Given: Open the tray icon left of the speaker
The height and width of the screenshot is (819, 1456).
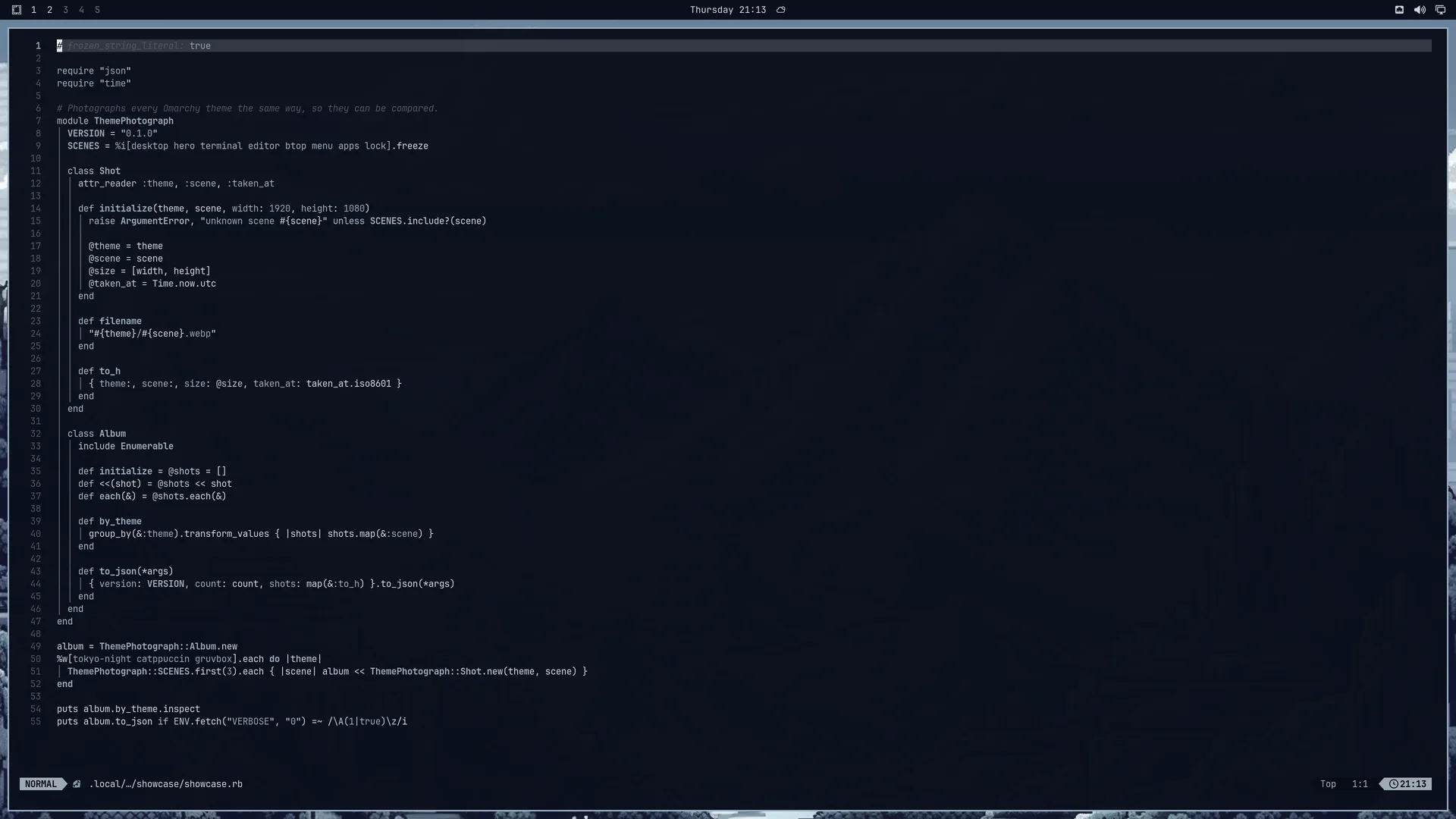Looking at the screenshot, I should [x=1399, y=10].
